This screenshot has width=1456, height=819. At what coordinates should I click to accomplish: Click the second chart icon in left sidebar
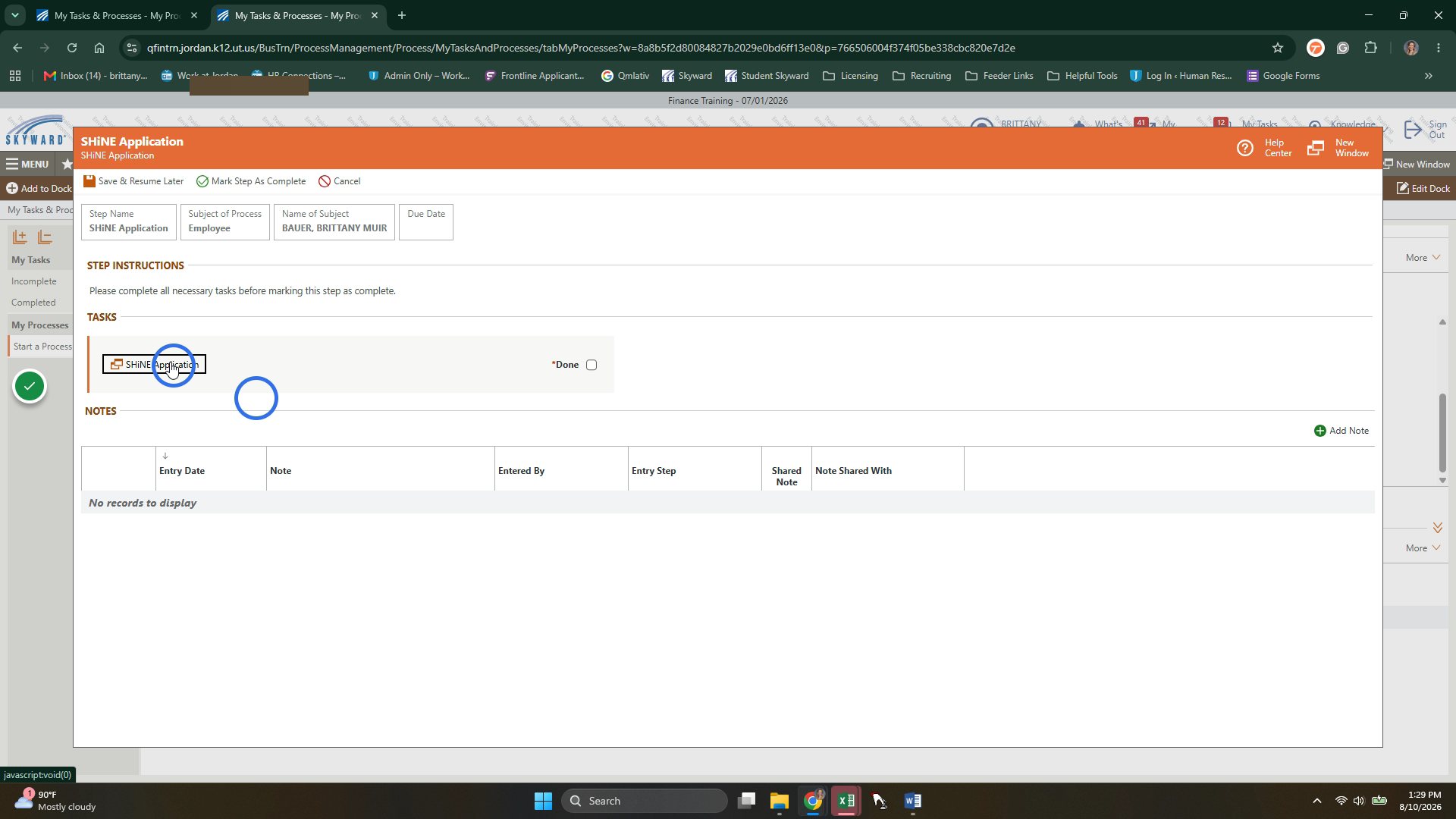[x=45, y=237]
